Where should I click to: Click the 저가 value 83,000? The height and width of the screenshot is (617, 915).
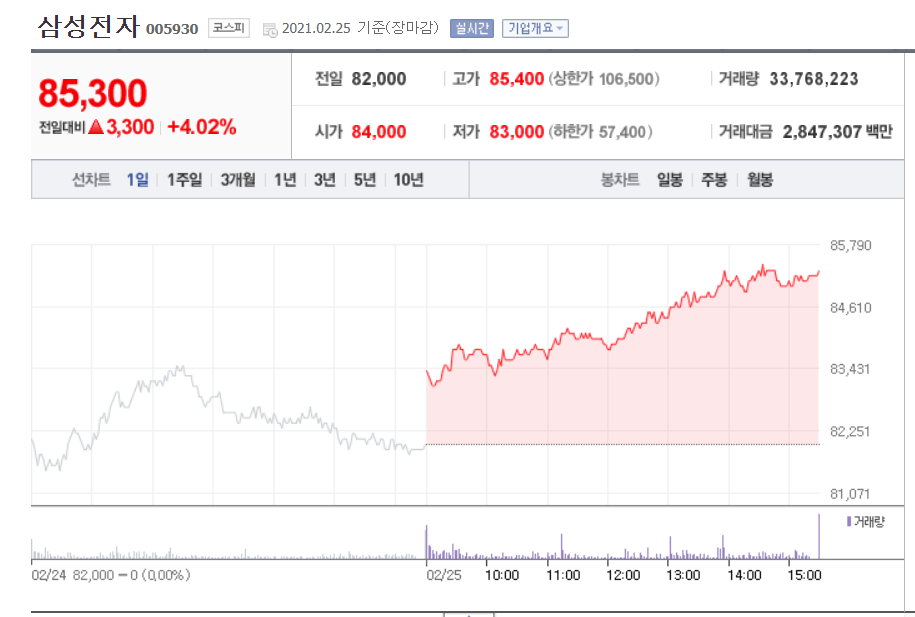[516, 132]
